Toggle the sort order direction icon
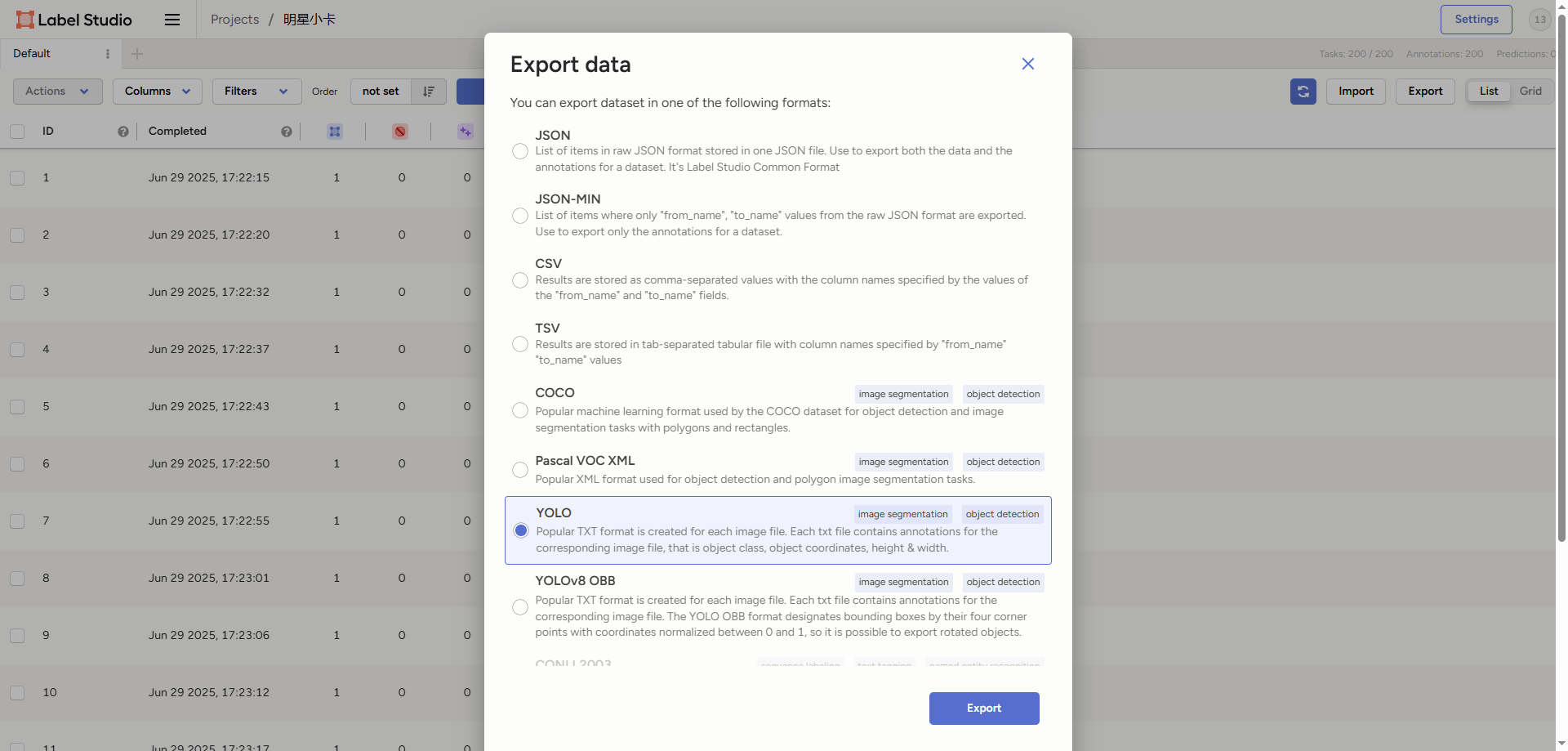1568x751 pixels. point(429,92)
